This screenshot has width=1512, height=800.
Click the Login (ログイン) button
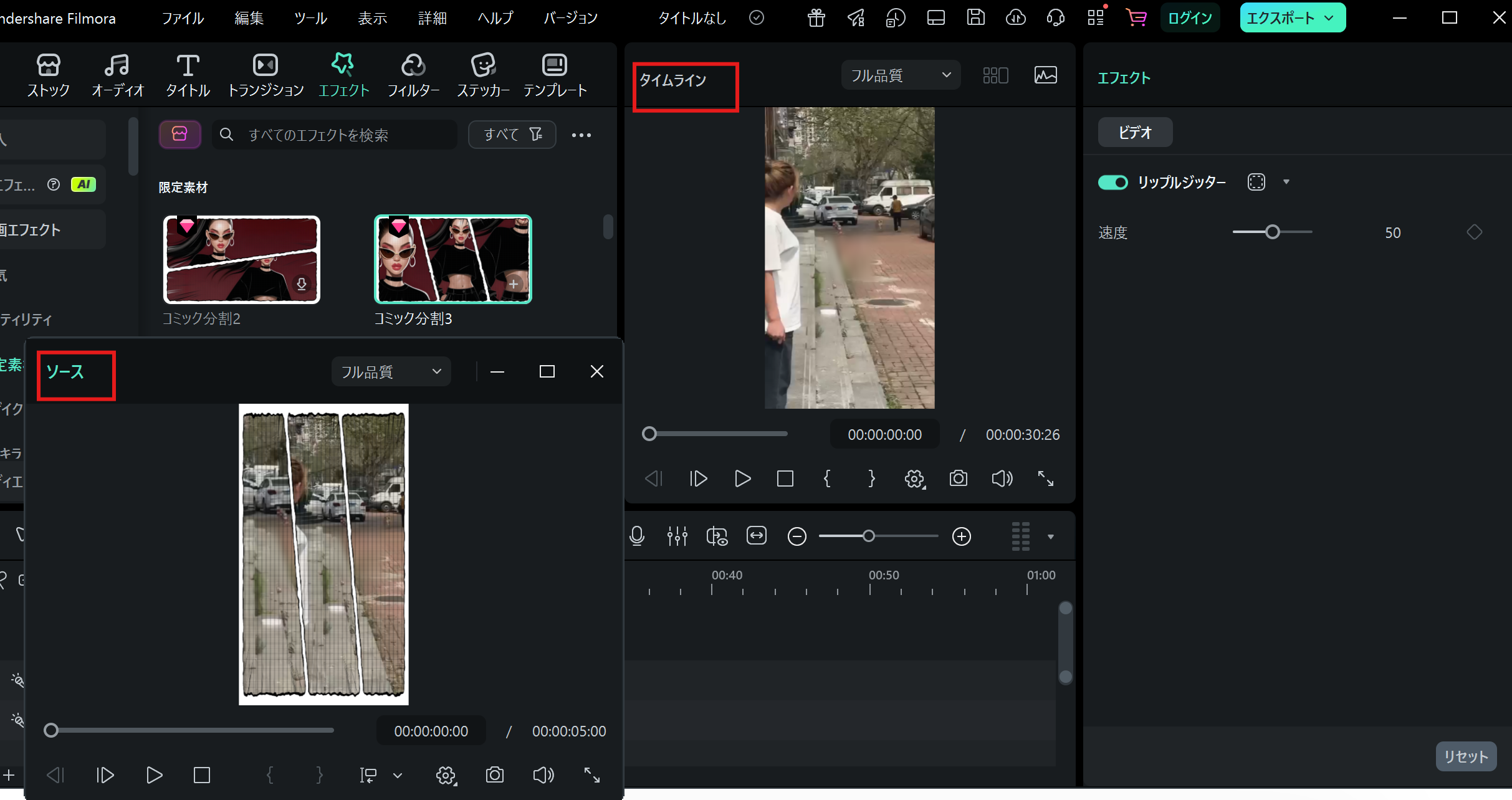[x=1190, y=18]
